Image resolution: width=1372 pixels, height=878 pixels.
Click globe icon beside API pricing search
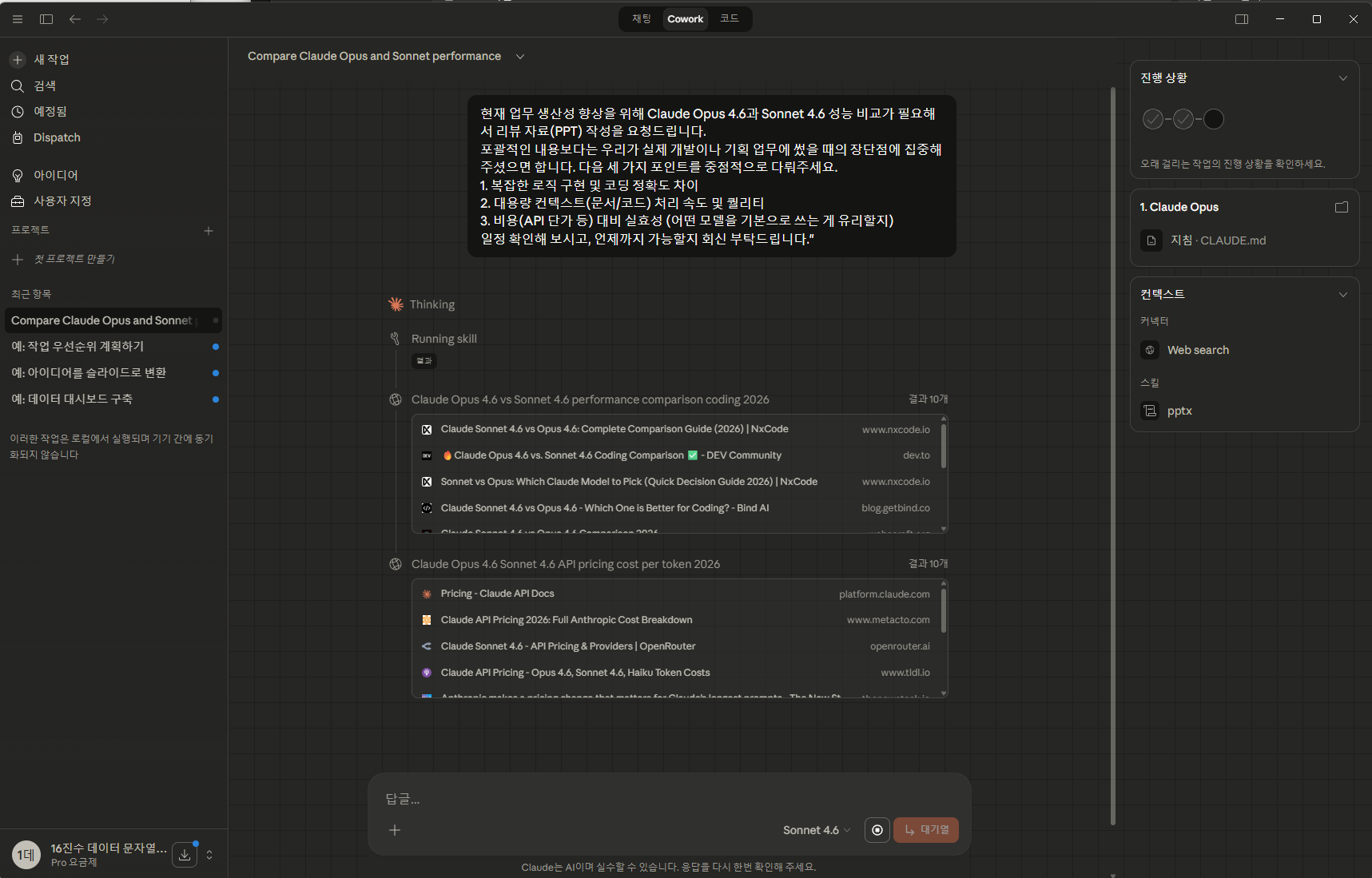396,564
